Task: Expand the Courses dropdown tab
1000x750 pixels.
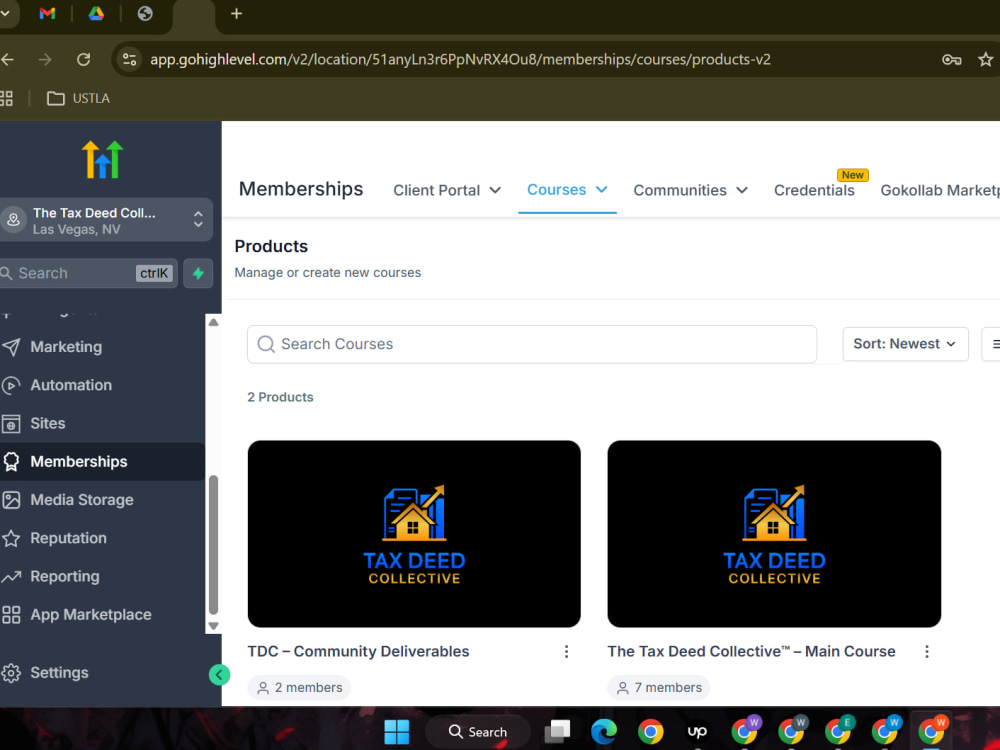Action: (x=567, y=190)
